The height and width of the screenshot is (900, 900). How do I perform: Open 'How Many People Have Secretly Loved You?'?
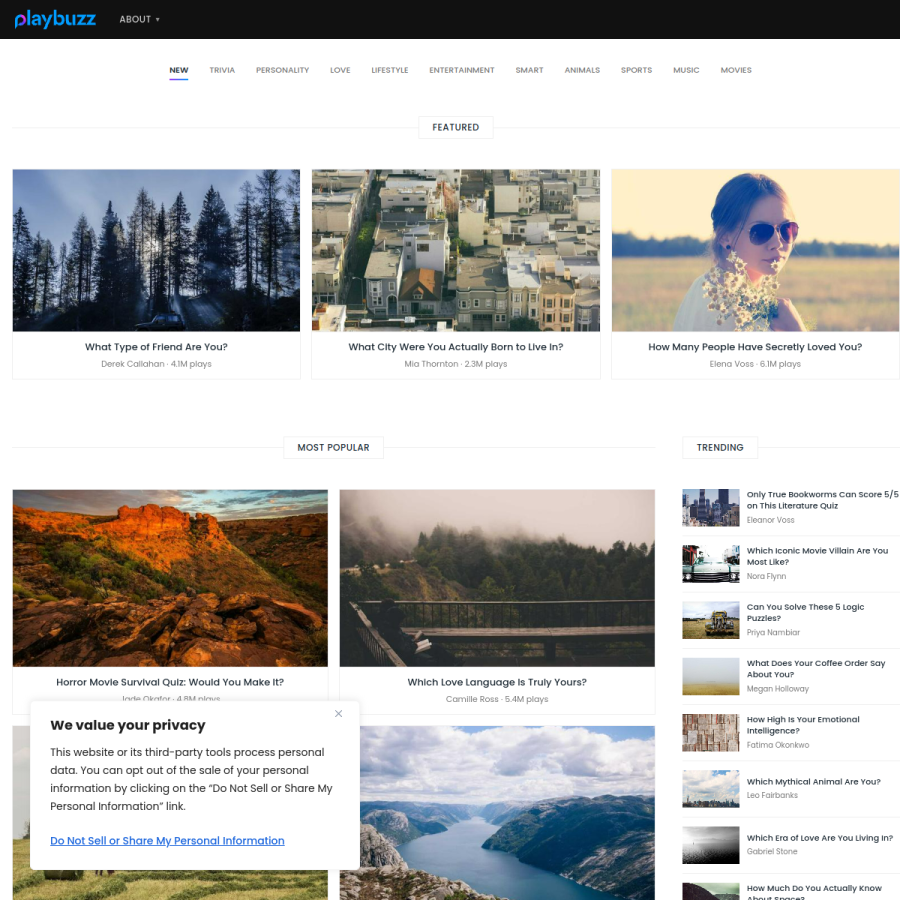[755, 347]
